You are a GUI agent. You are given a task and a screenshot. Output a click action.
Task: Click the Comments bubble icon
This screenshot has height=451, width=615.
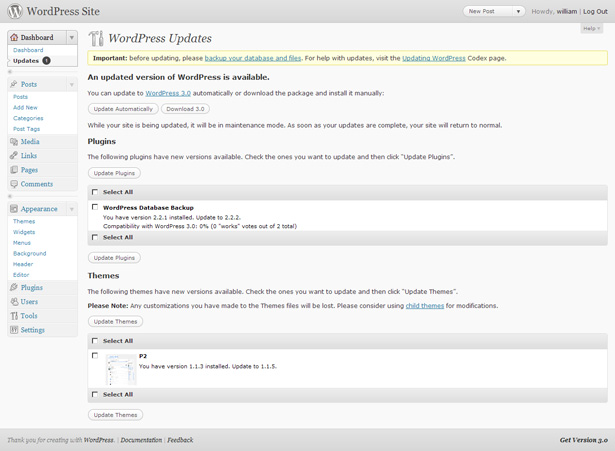(14, 184)
